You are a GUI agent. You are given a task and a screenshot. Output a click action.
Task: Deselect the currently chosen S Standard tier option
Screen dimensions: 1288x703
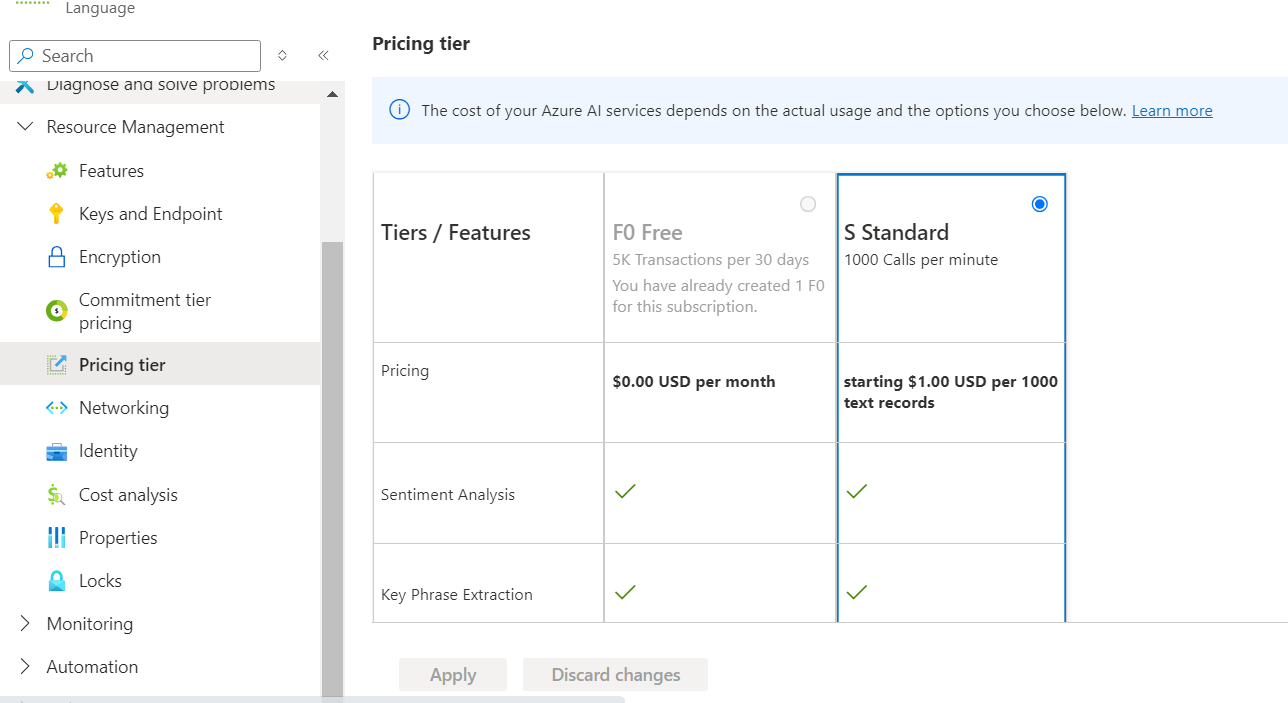pos(1039,203)
